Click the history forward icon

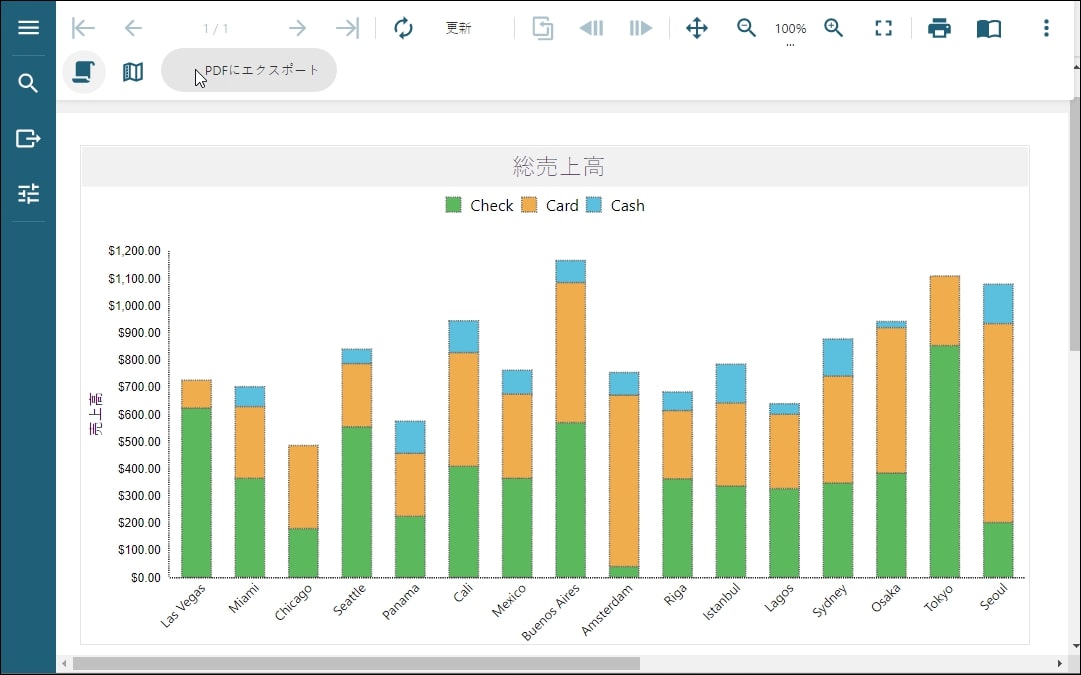[x=640, y=28]
